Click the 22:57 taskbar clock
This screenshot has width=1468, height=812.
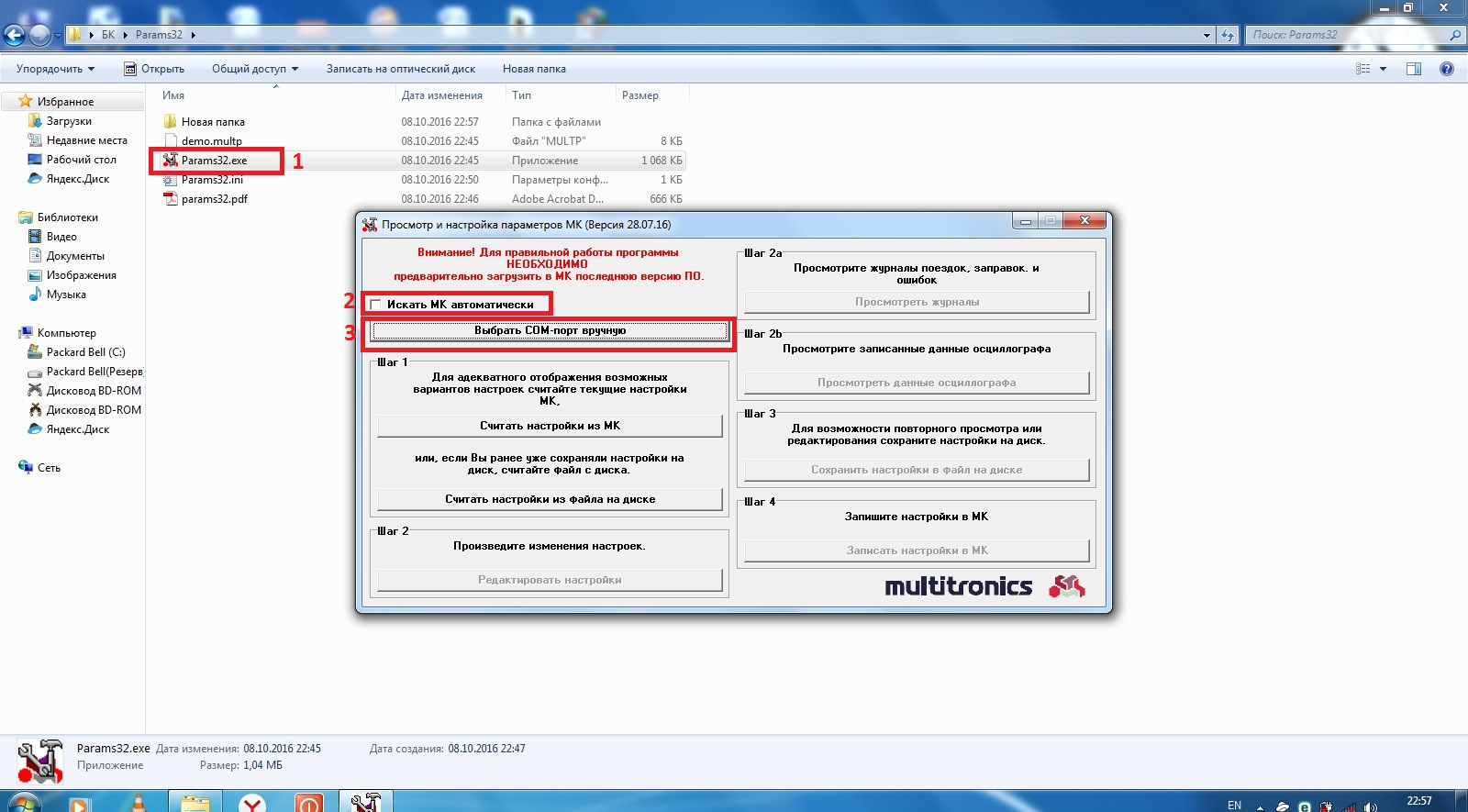click(x=1419, y=801)
